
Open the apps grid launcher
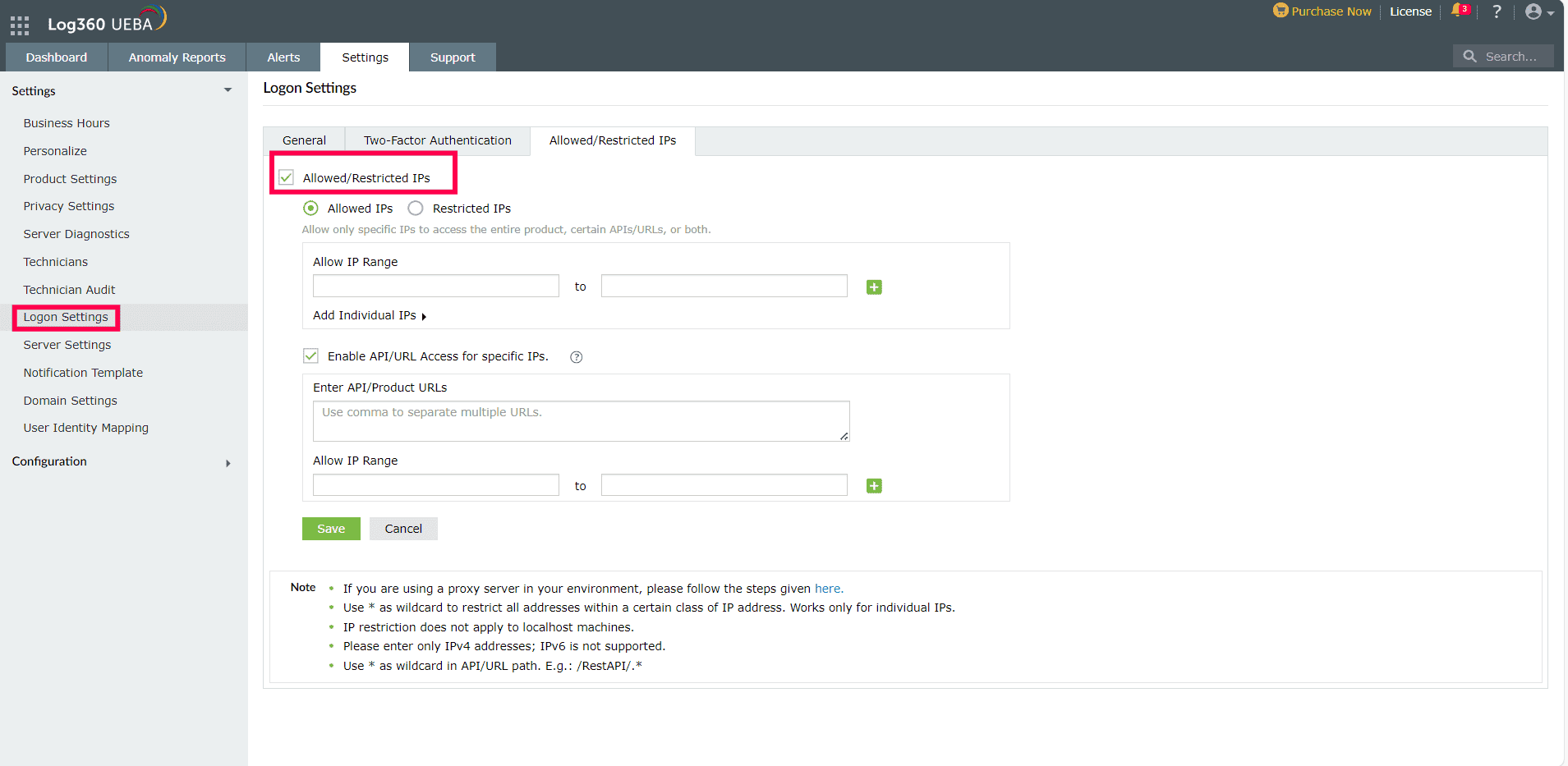pyautogui.click(x=19, y=24)
